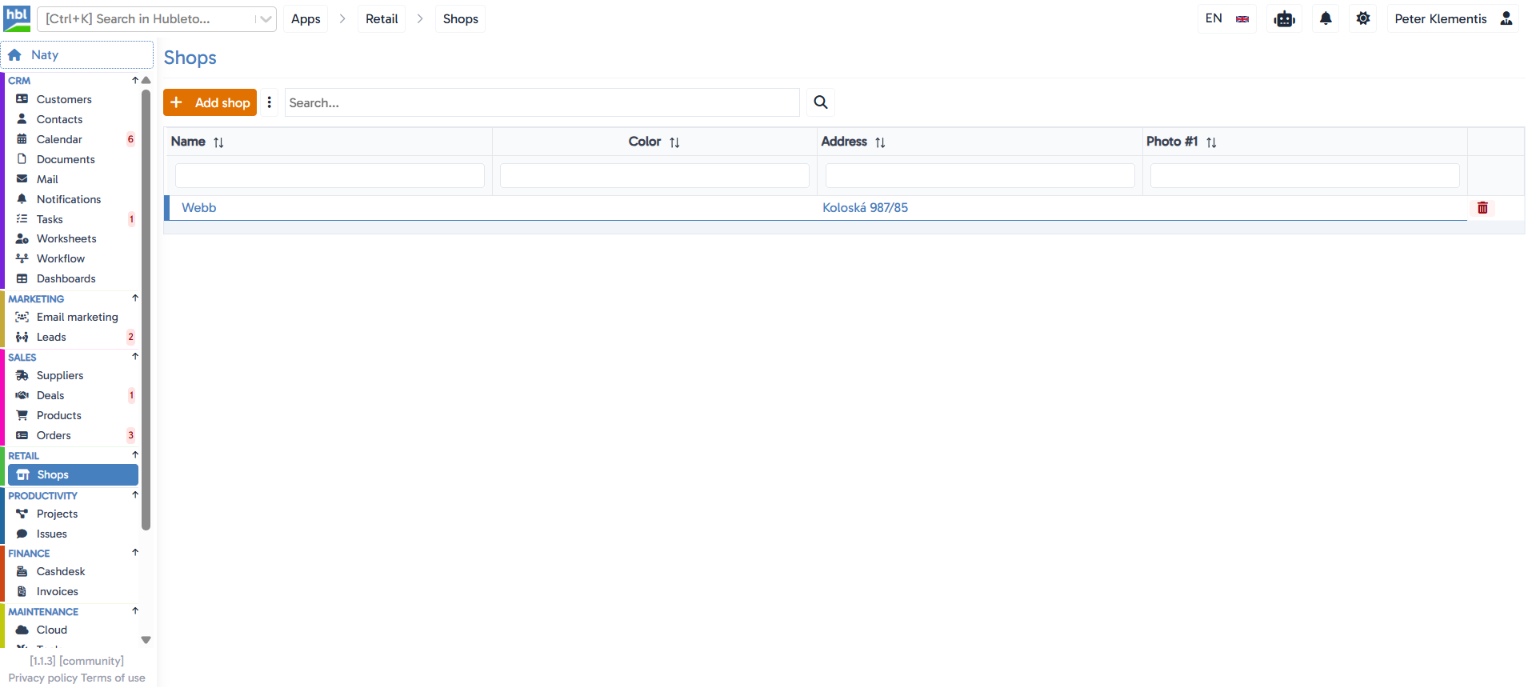Delete the Webb shop with trash icon
Screen dimensions: 1527x687
pos(1482,208)
